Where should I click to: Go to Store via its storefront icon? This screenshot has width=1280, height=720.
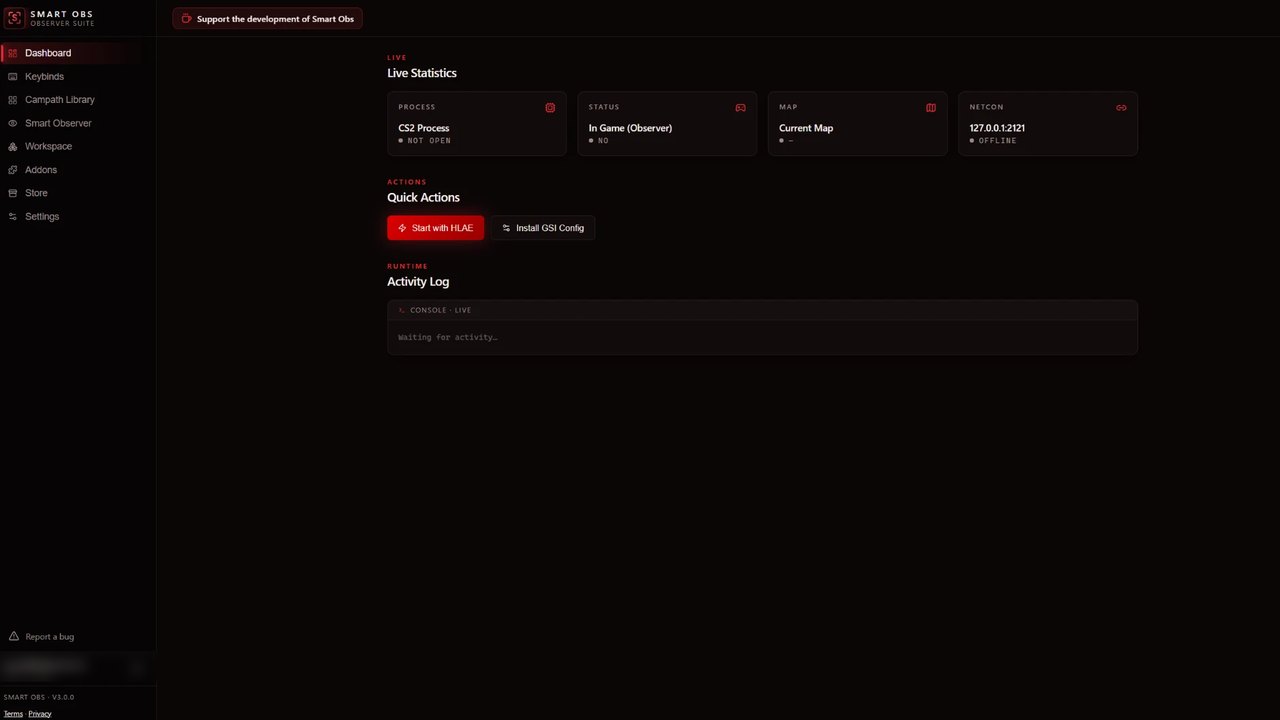coord(13,193)
